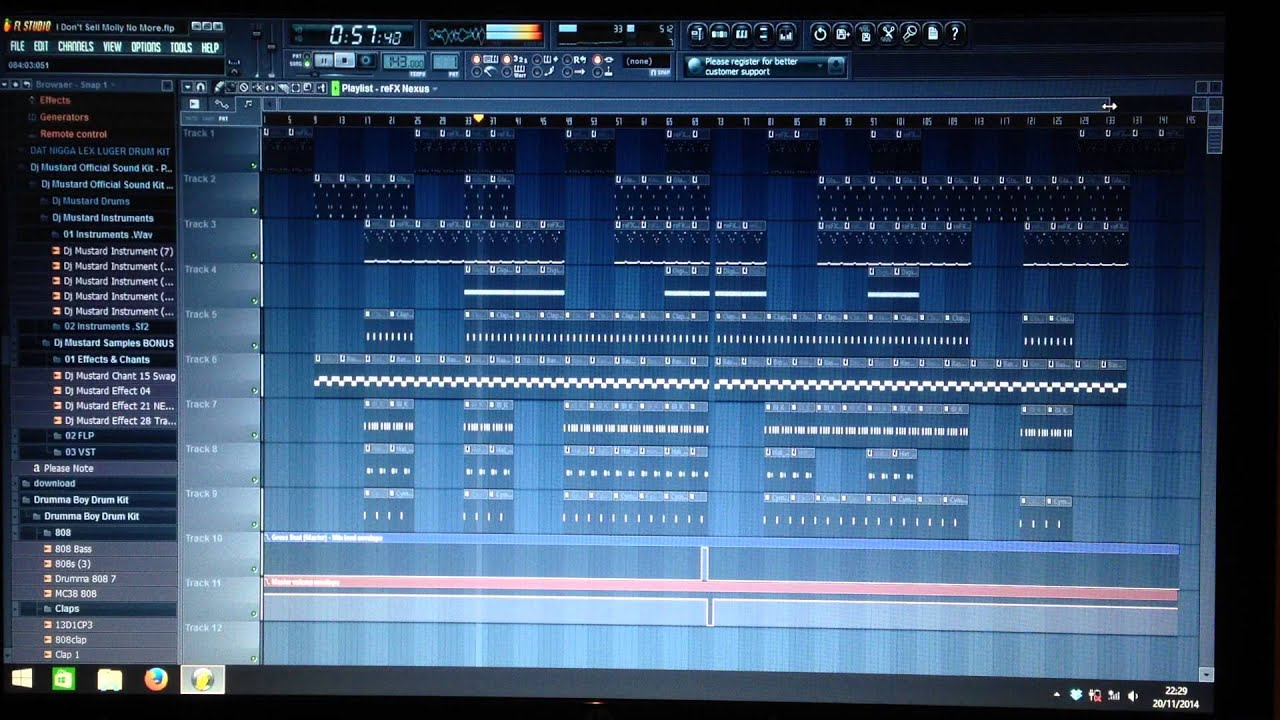The image size is (1280, 720).
Task: Select the Draw pencil tool in playlist toolbar
Action: pos(219,87)
